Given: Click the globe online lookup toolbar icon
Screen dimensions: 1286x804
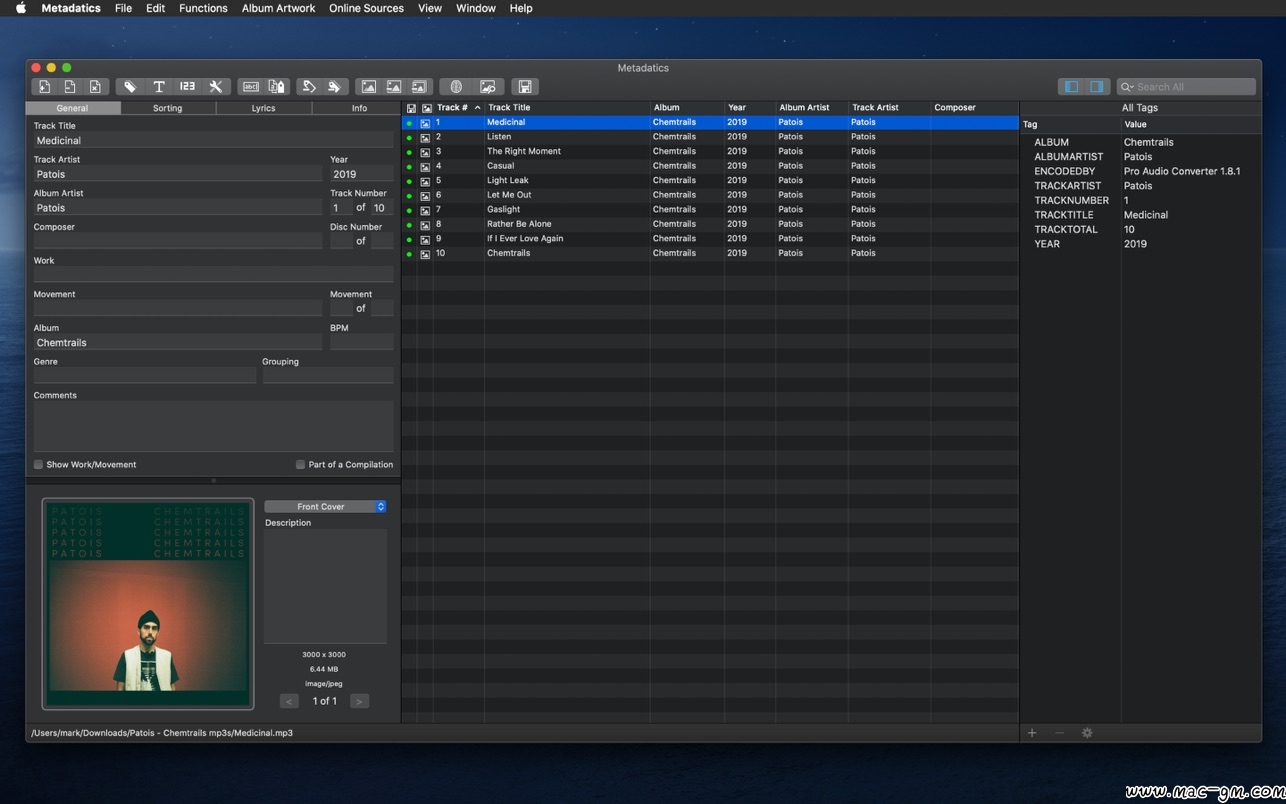Looking at the screenshot, I should coord(456,87).
